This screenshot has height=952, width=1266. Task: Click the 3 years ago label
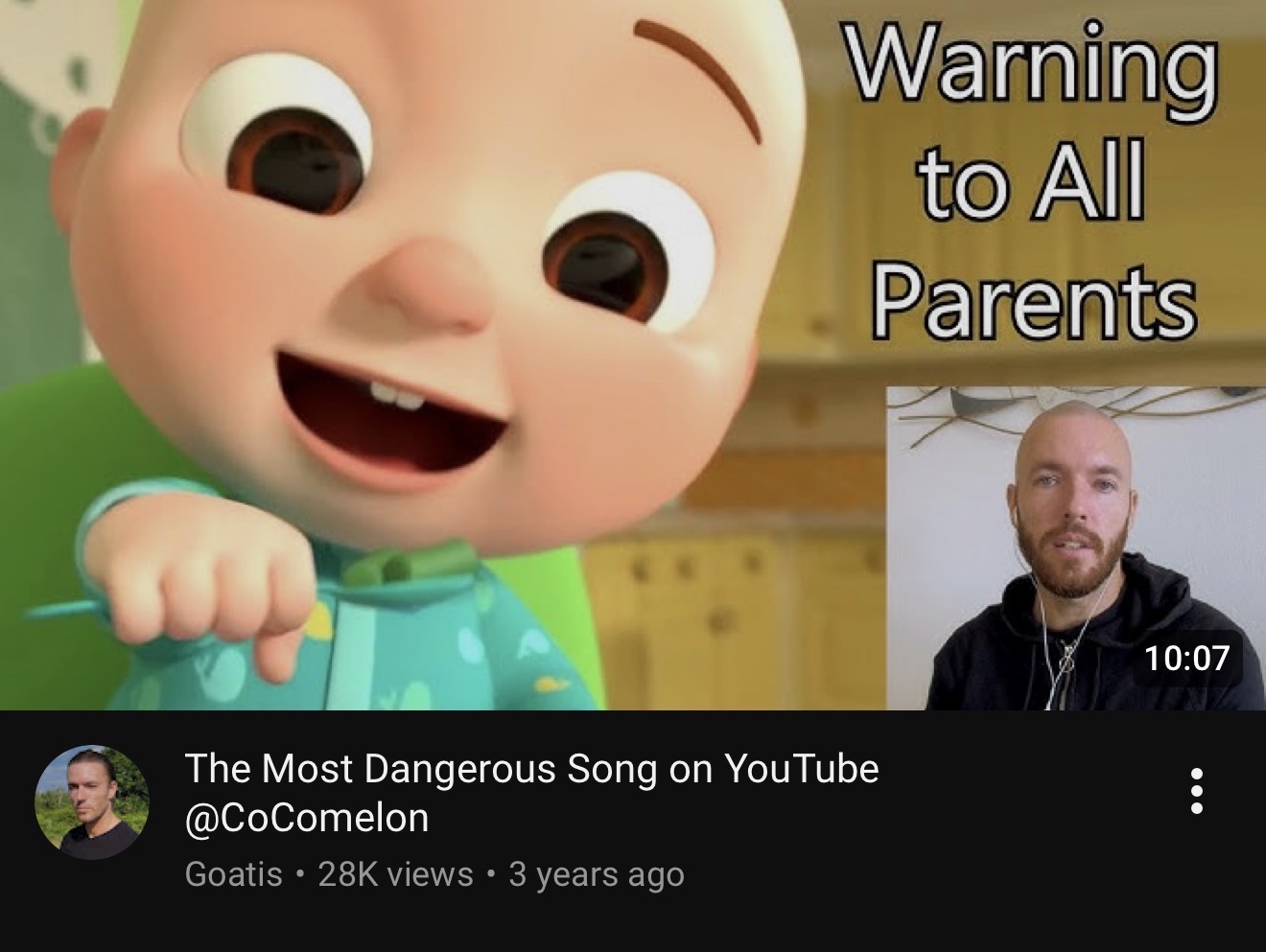point(597,874)
